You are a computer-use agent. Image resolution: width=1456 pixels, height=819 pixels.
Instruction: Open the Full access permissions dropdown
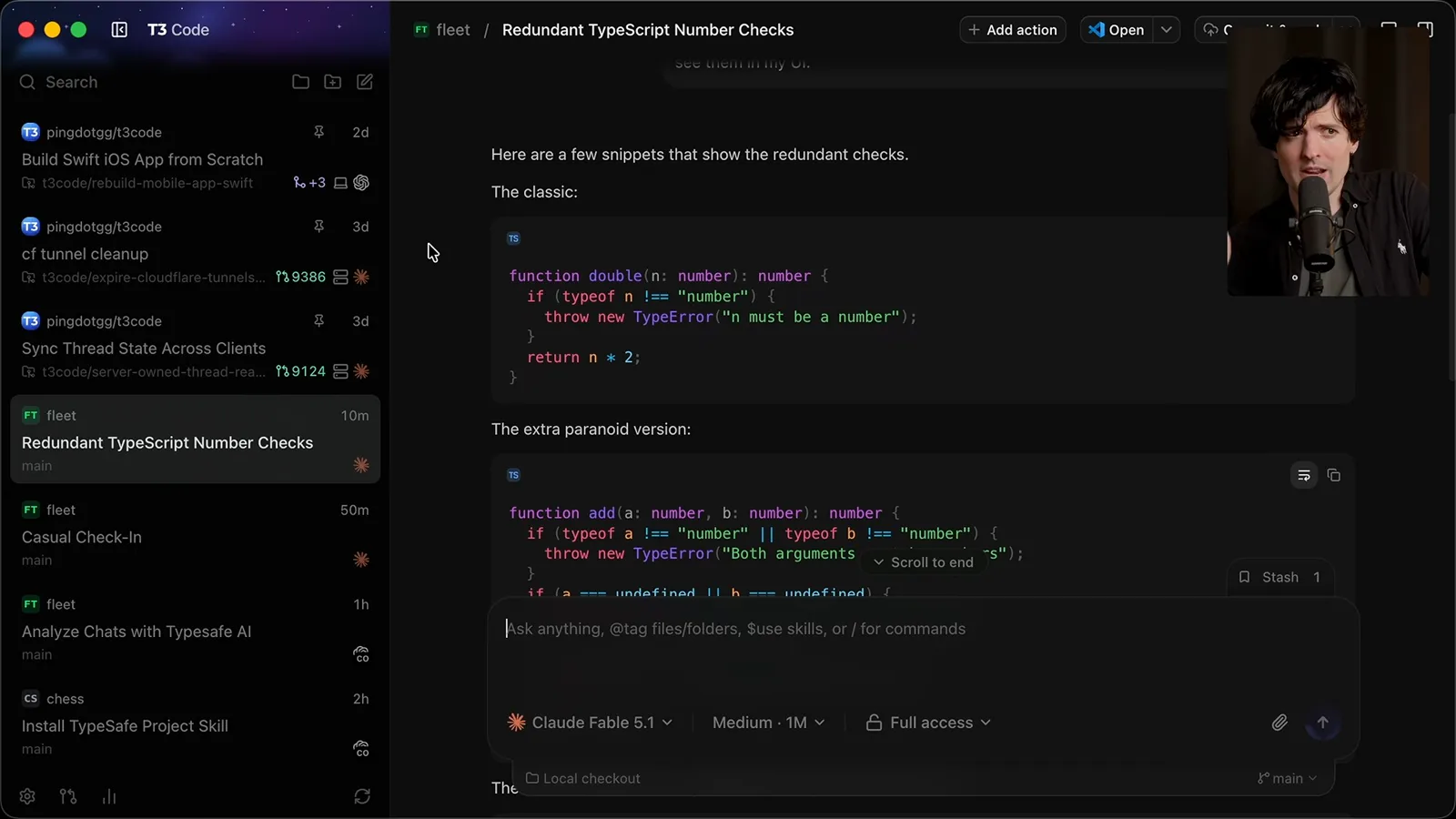(x=928, y=723)
